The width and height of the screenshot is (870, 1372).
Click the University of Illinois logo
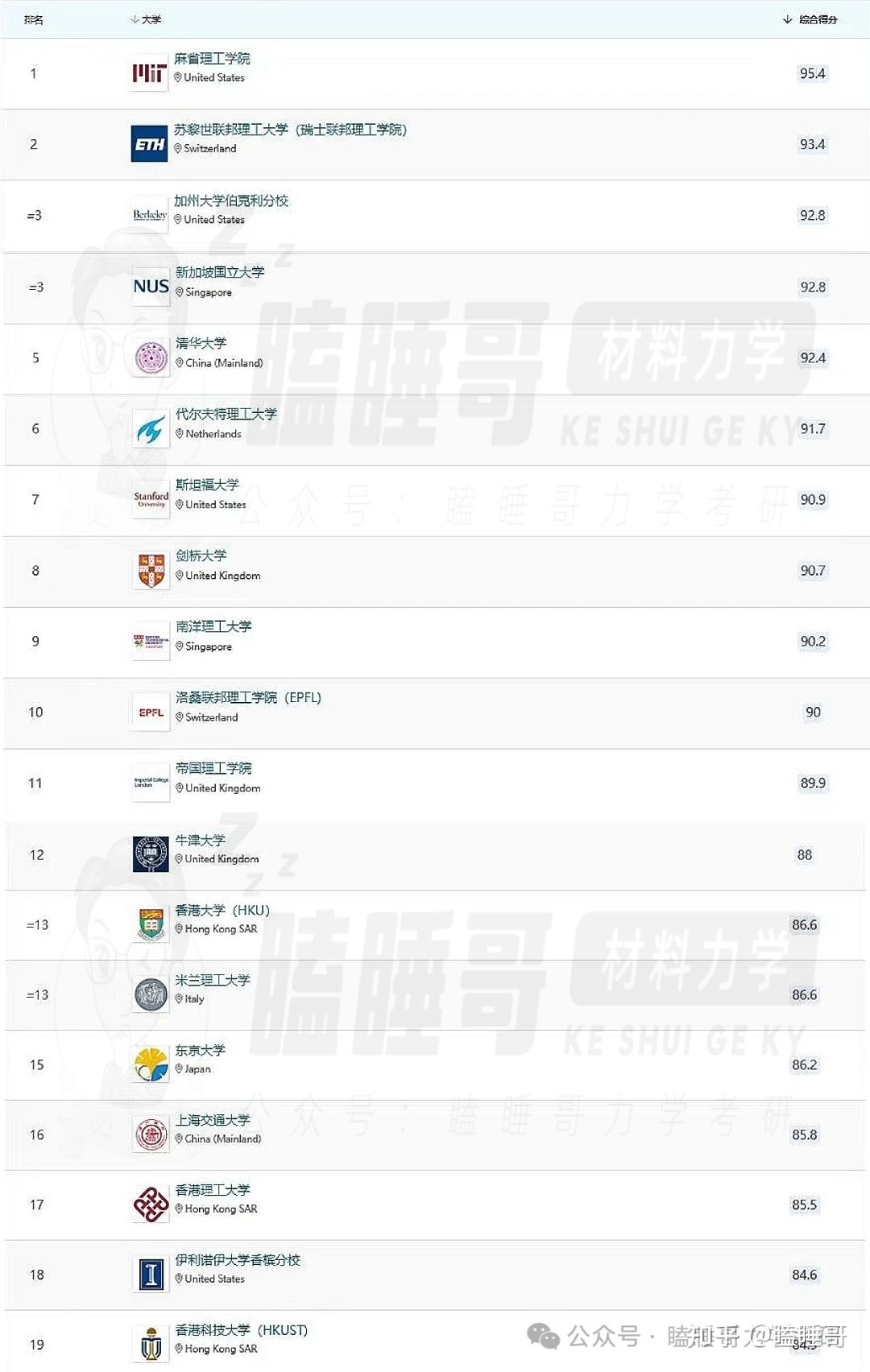[151, 1275]
